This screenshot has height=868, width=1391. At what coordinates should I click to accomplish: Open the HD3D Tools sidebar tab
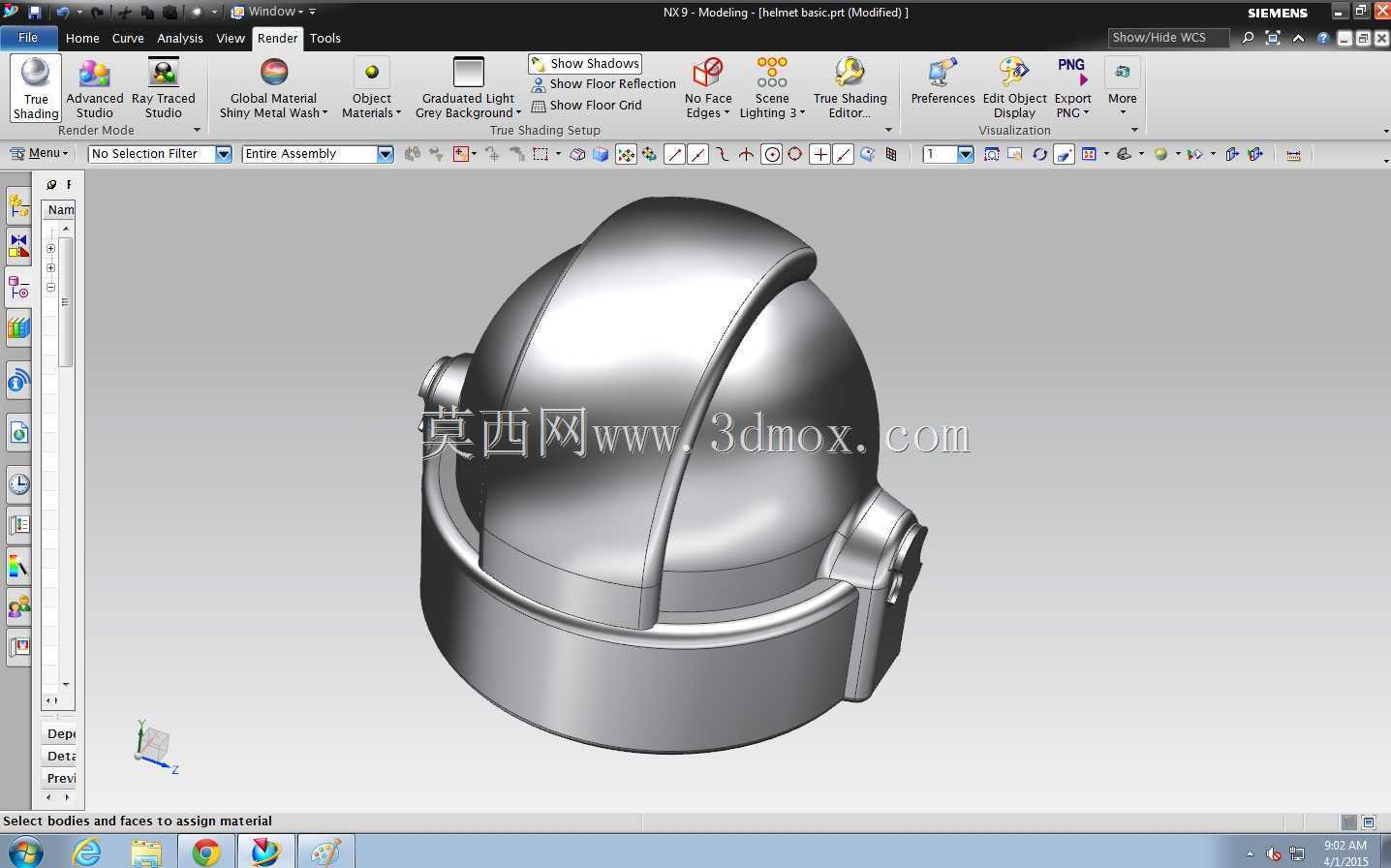point(18,381)
